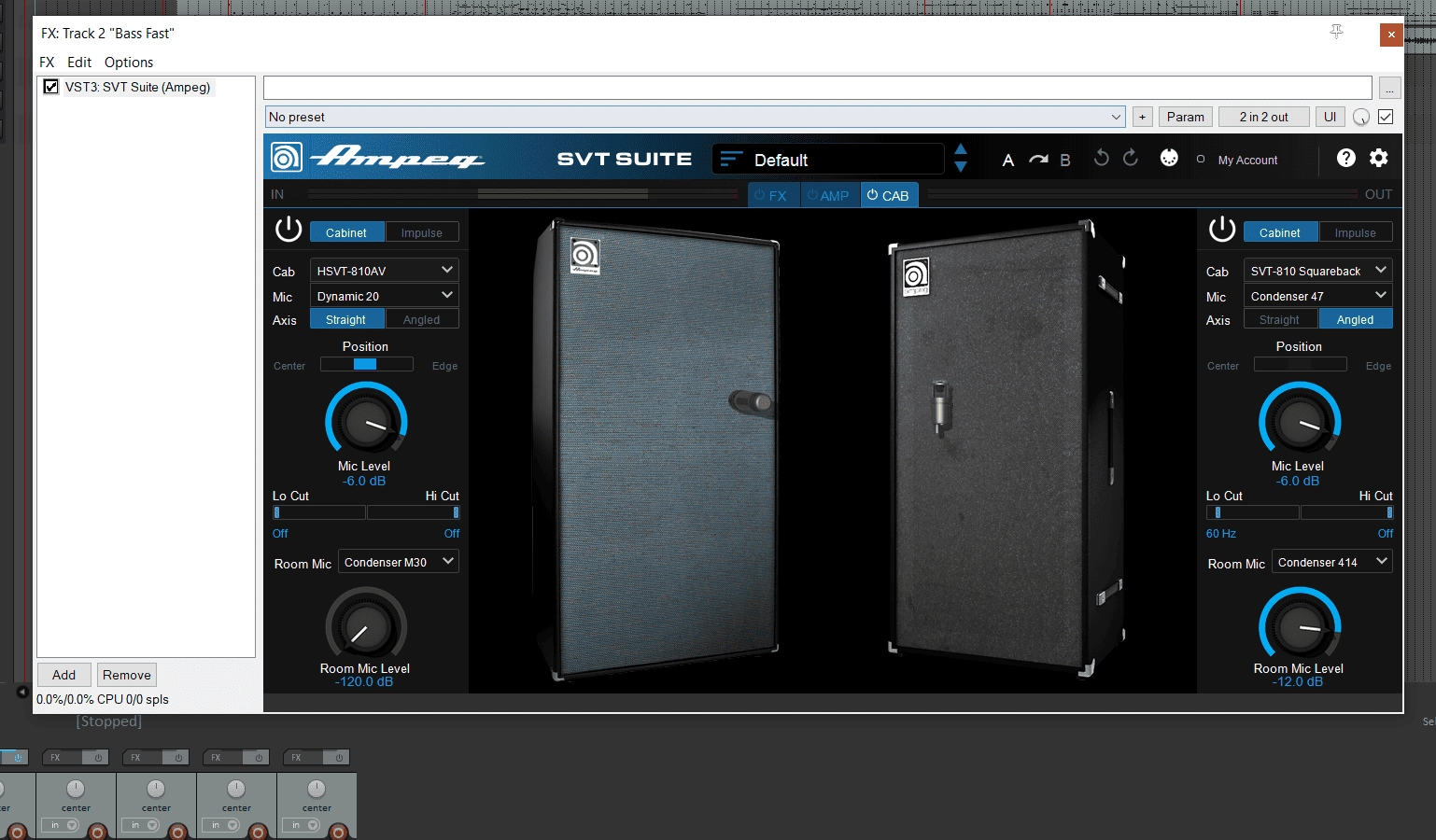Viewport: 1436px width, 840px height.
Task: Switch to the CAB section tab
Action: [x=889, y=195]
